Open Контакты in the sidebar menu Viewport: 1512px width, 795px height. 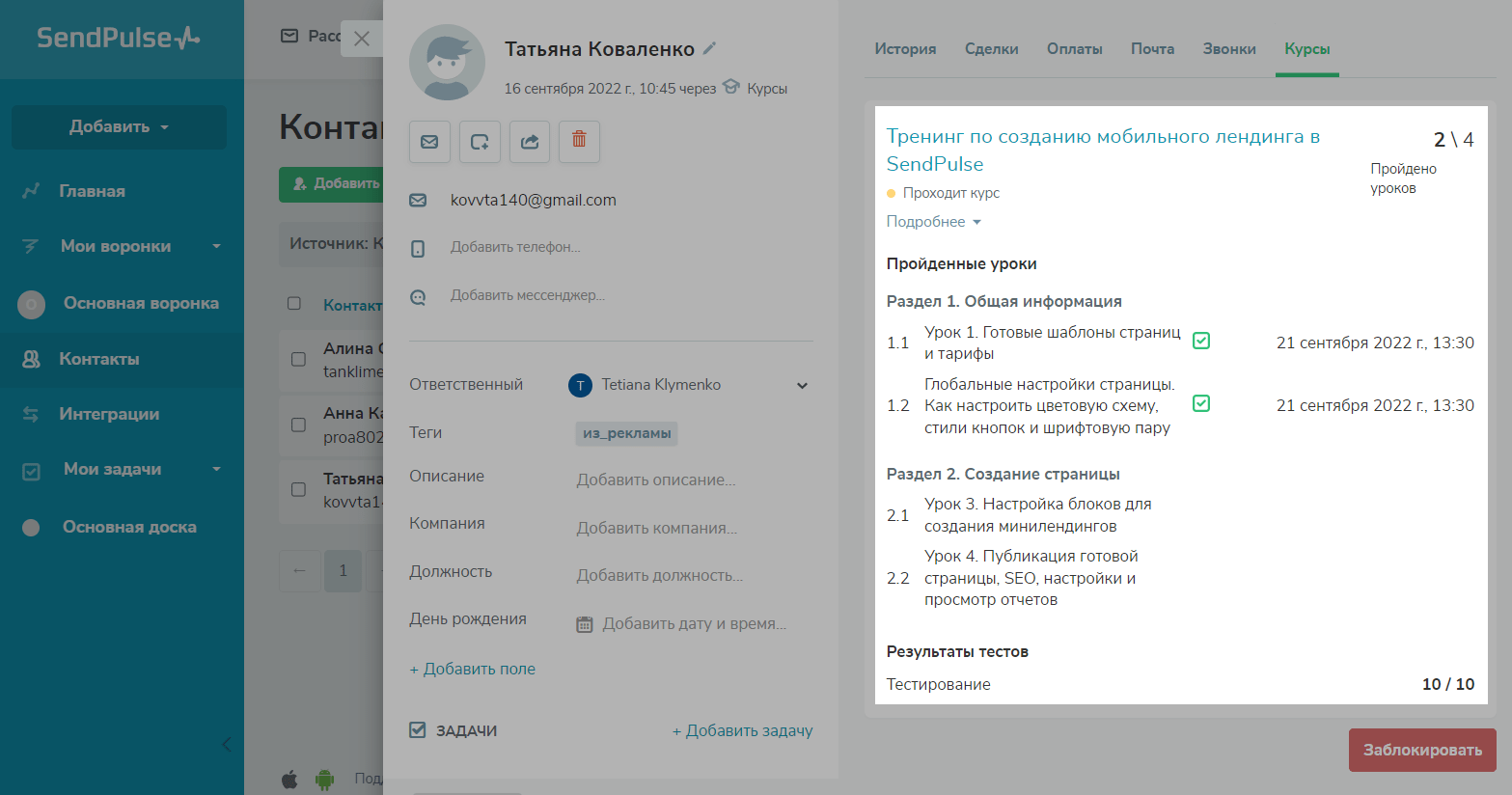tap(99, 359)
